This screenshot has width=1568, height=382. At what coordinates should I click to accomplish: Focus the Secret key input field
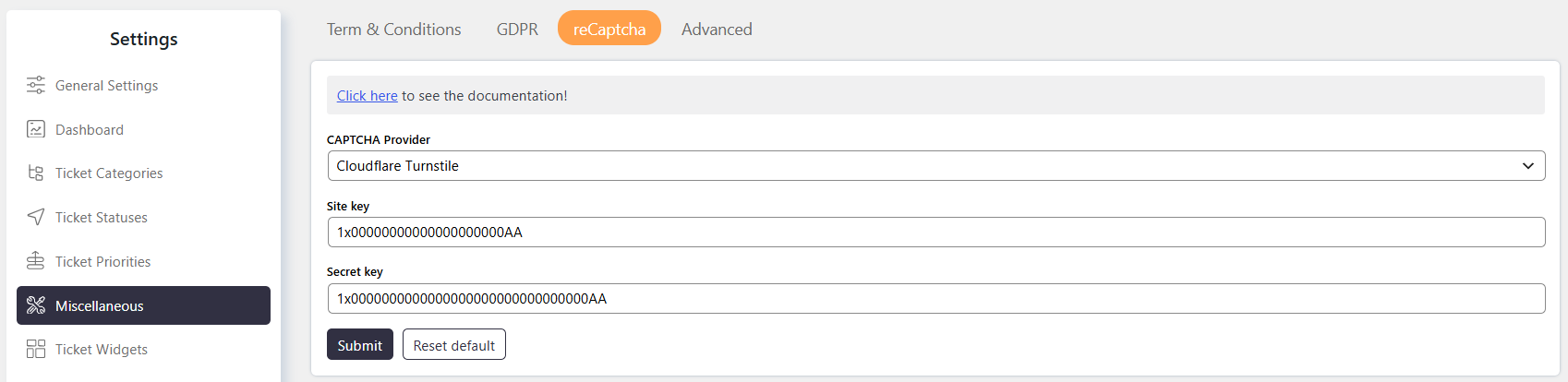click(x=936, y=298)
